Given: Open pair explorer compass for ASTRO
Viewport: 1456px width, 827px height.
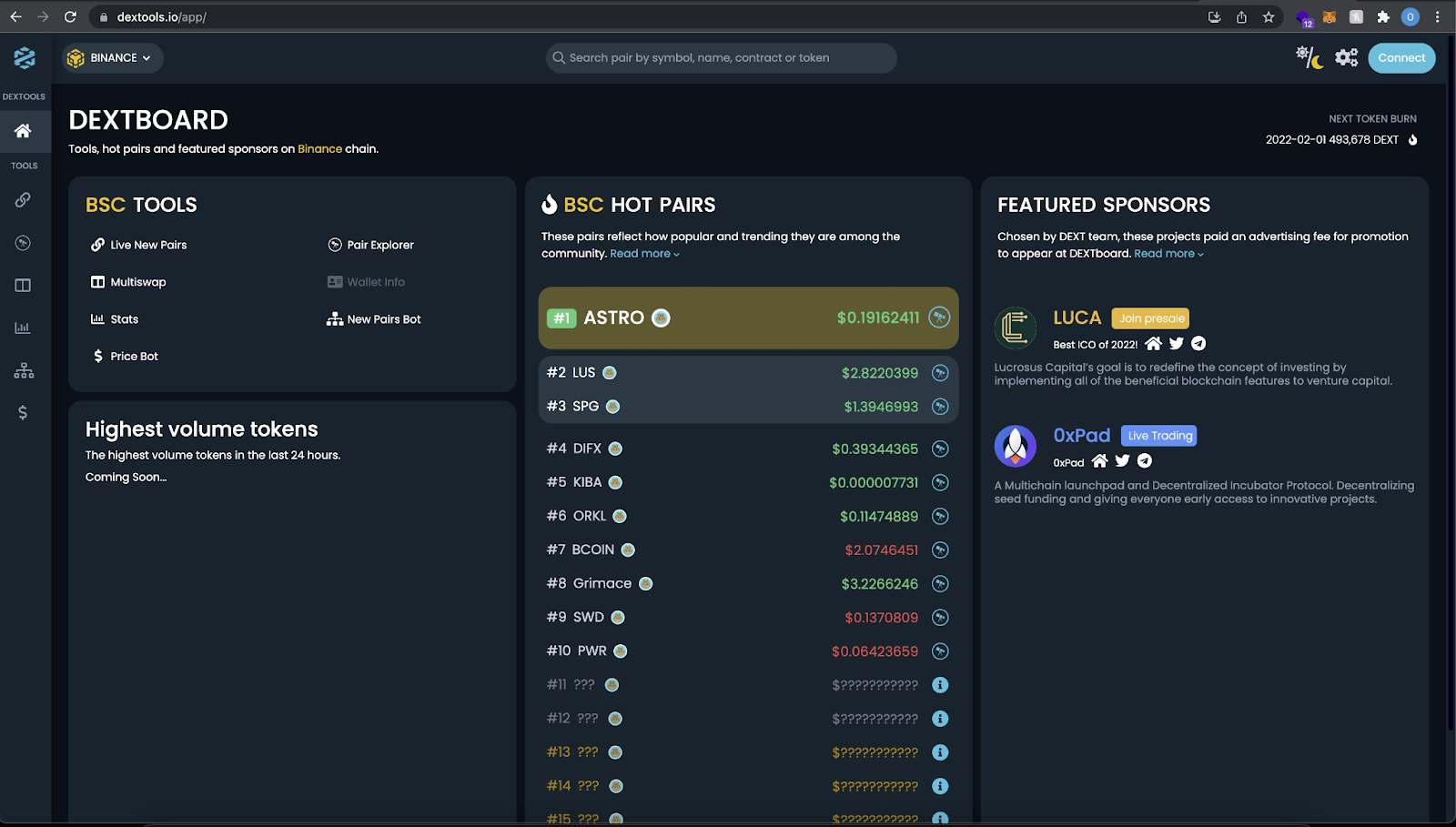Looking at the screenshot, I should (939, 318).
